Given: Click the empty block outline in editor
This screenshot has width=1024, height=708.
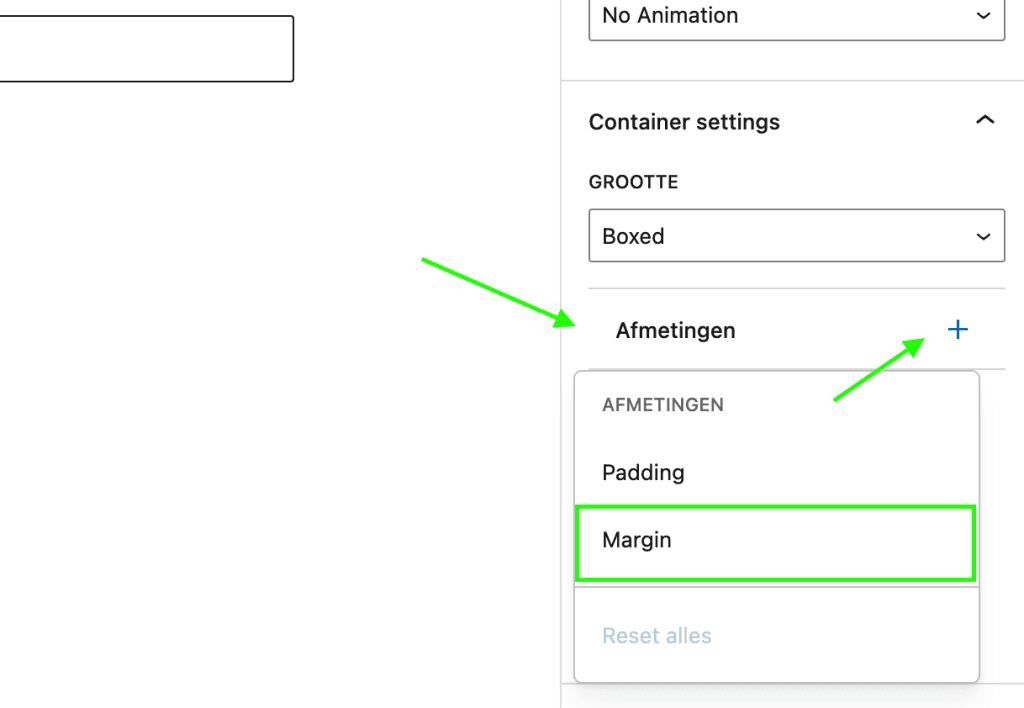Looking at the screenshot, I should tap(146, 49).
